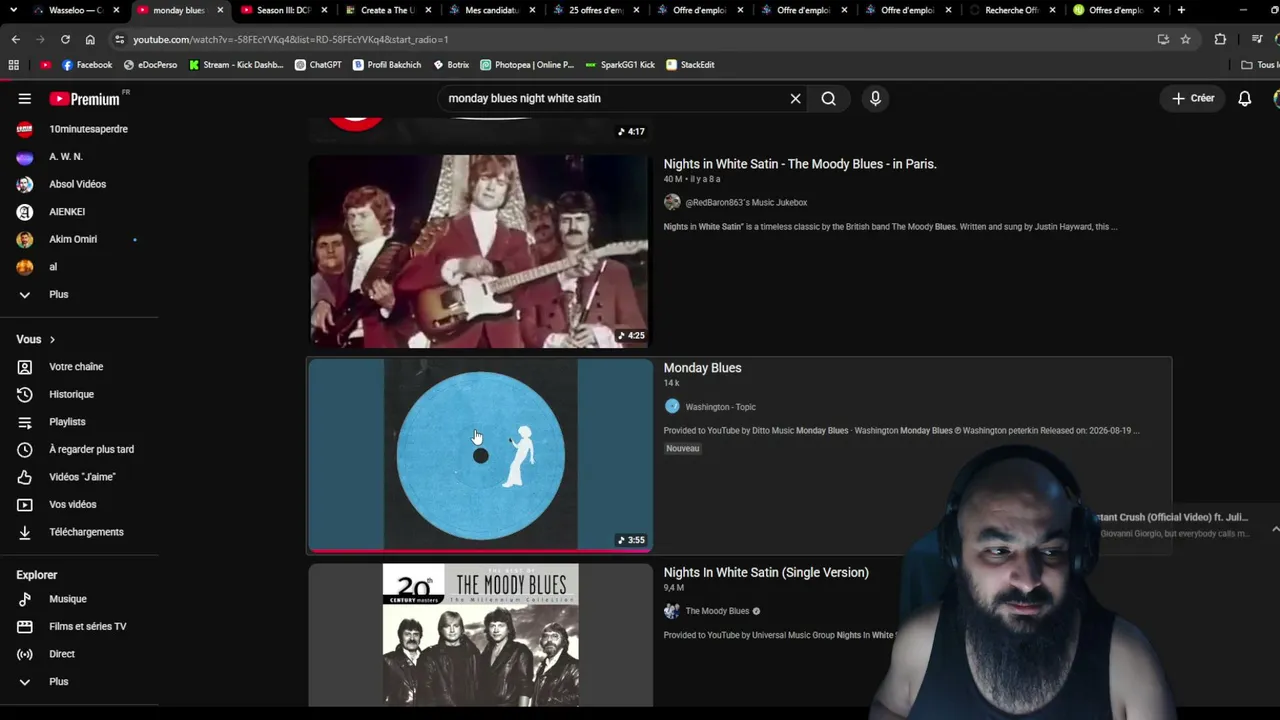Viewport: 1280px width, 720px height.
Task: Open Facebook bookmark
Action: 87,65
